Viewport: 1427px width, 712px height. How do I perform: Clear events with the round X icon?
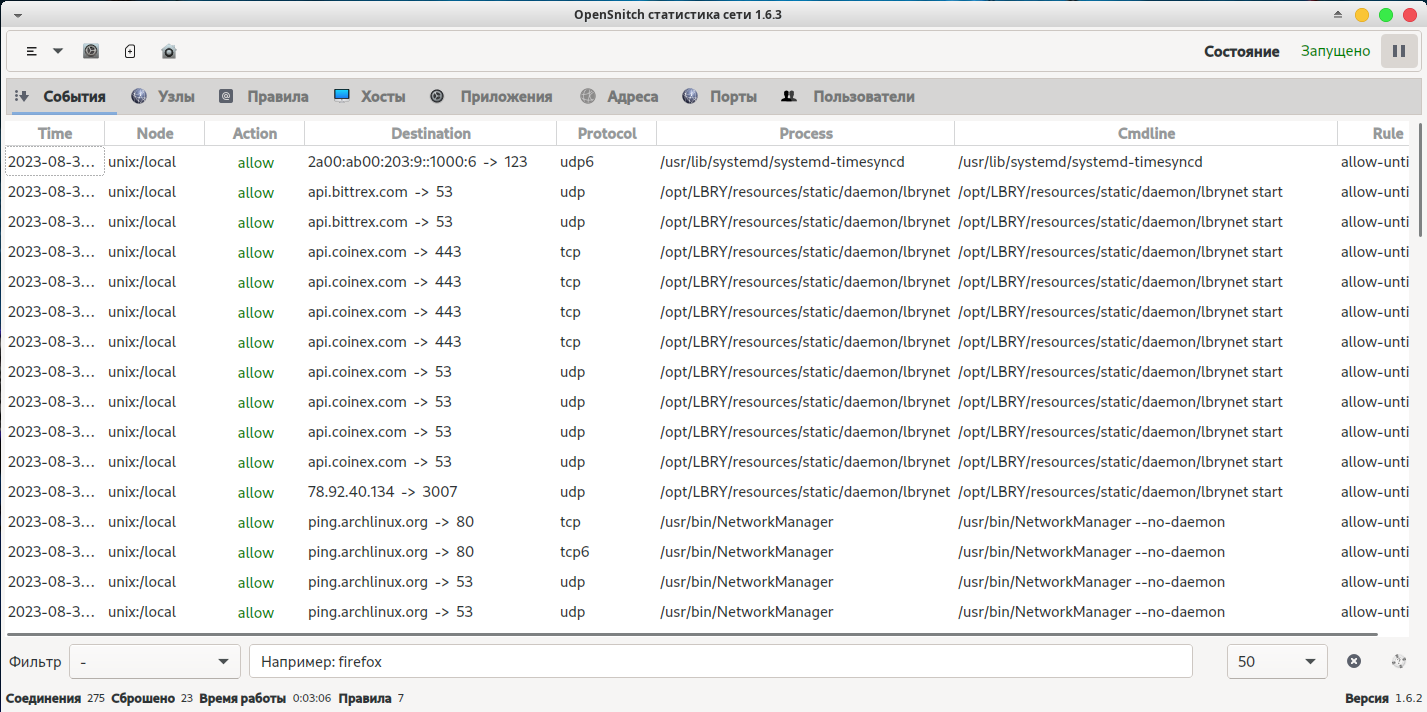point(1354,661)
